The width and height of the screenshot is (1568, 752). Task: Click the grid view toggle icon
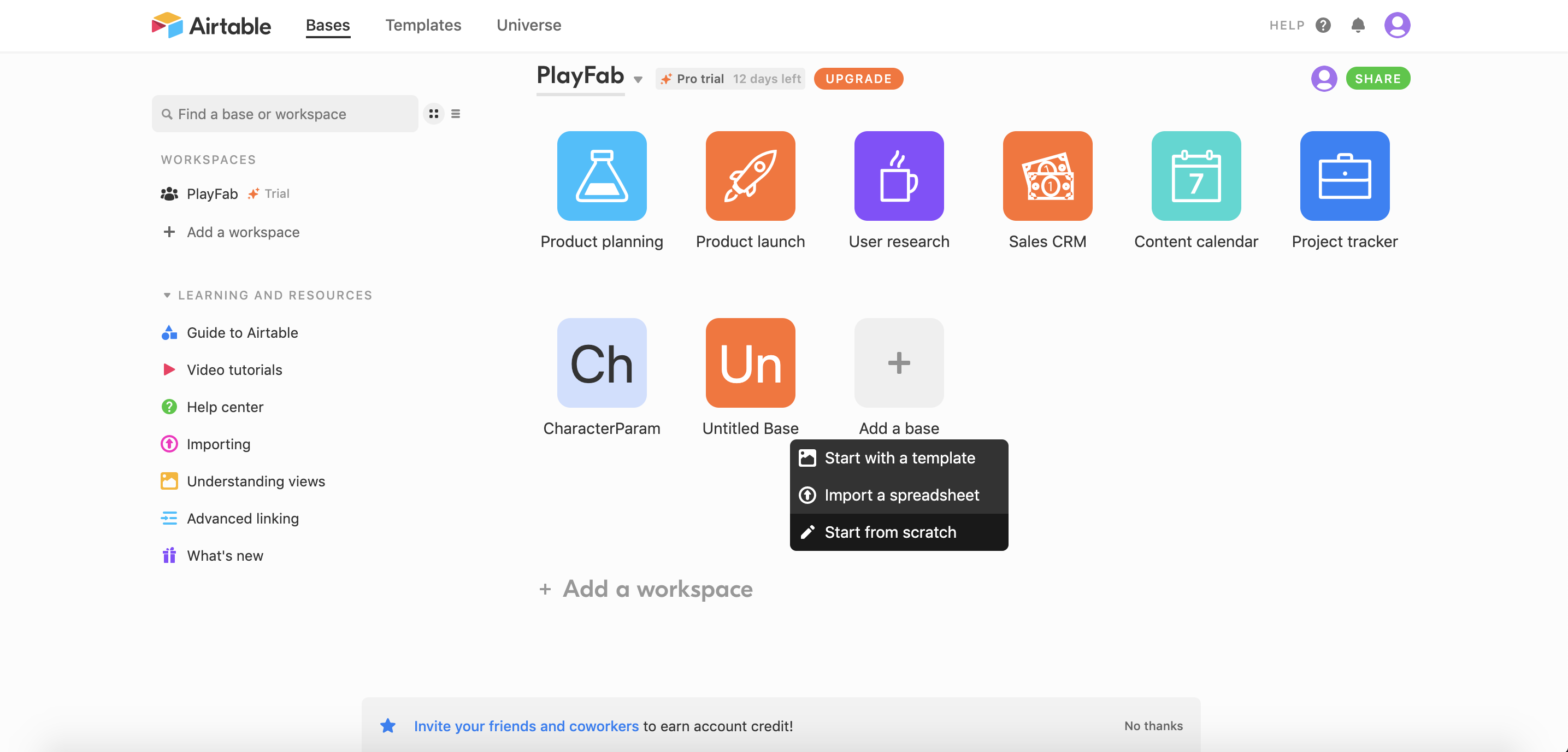coord(434,113)
